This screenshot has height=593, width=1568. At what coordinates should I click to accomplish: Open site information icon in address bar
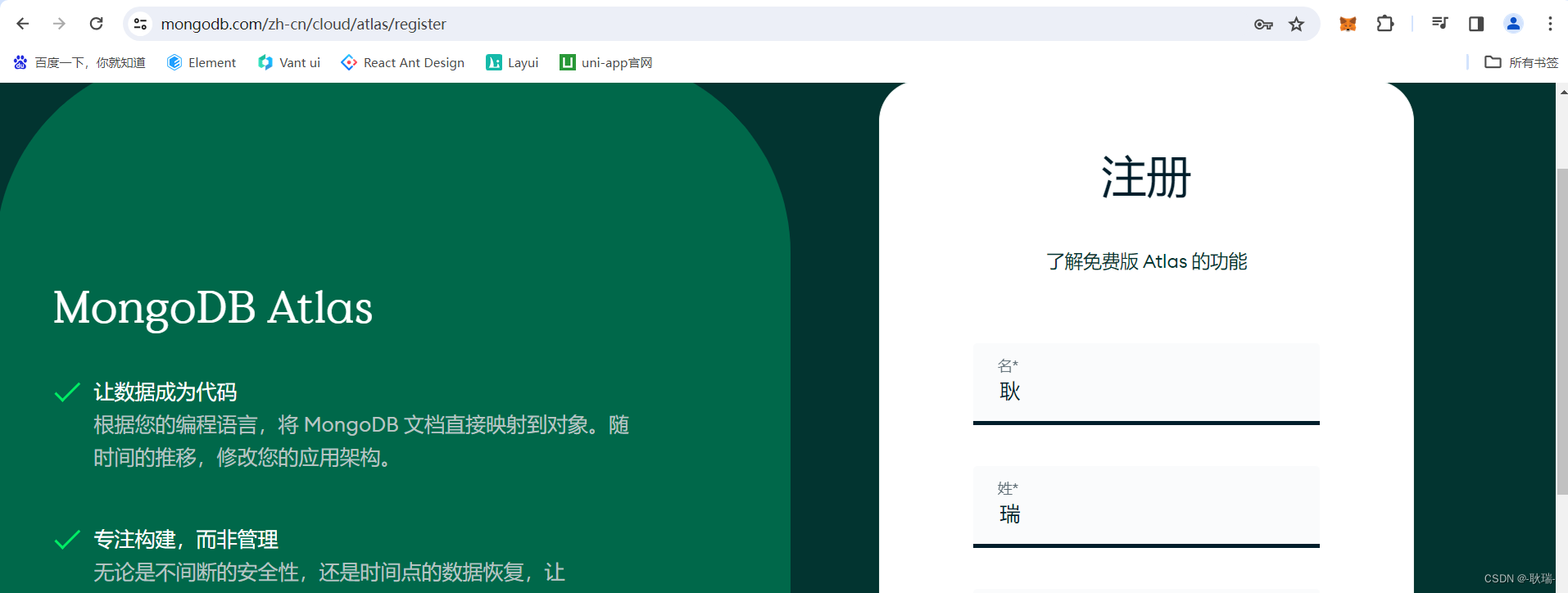[x=141, y=24]
